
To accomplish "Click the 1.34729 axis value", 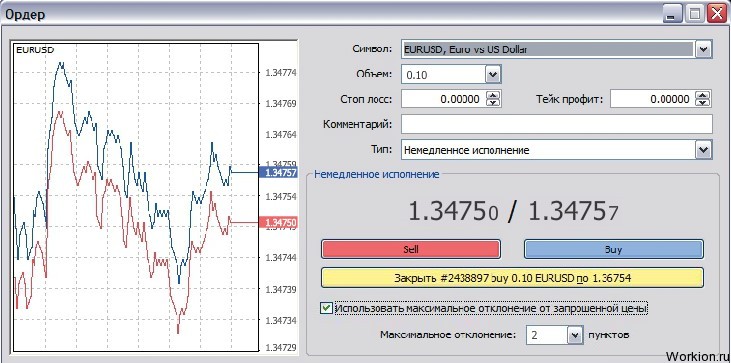I will pos(281,348).
